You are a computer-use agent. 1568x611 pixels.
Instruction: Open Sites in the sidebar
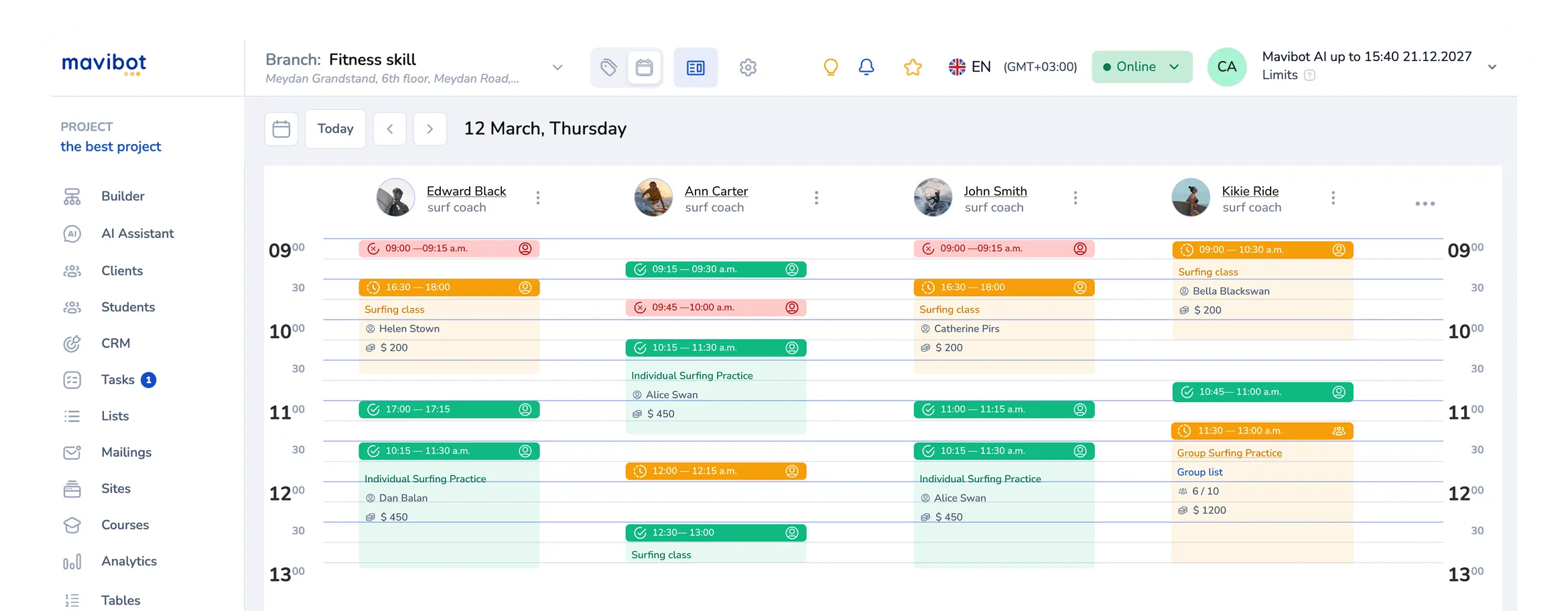[x=116, y=488]
